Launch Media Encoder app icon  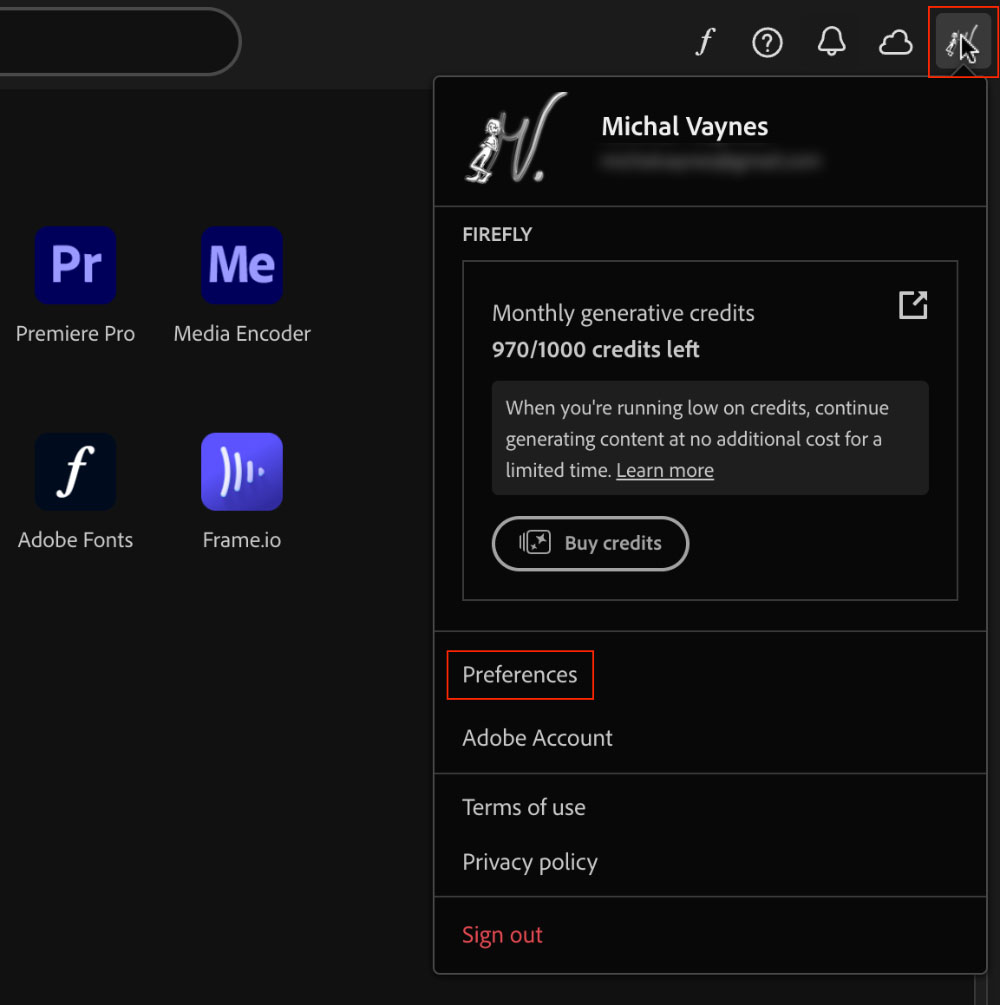[242, 265]
